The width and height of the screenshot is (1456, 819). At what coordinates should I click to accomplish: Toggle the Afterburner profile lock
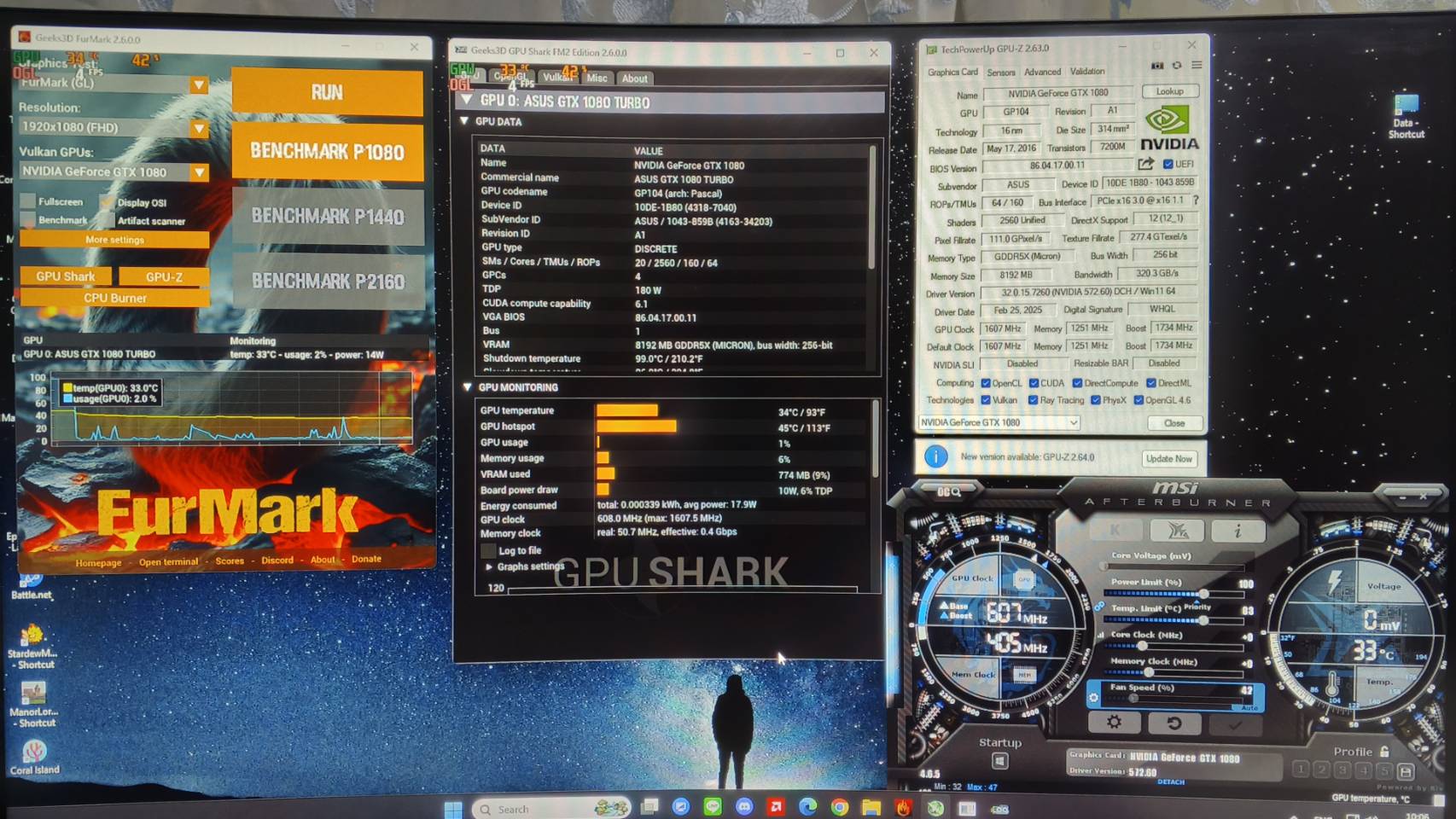click(x=1384, y=752)
